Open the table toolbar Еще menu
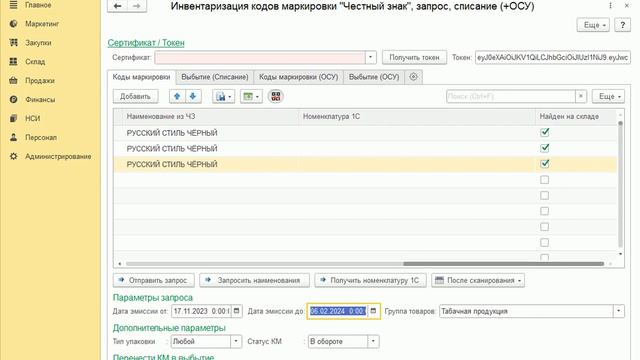Screen dimensions: 640x360 click(609, 96)
